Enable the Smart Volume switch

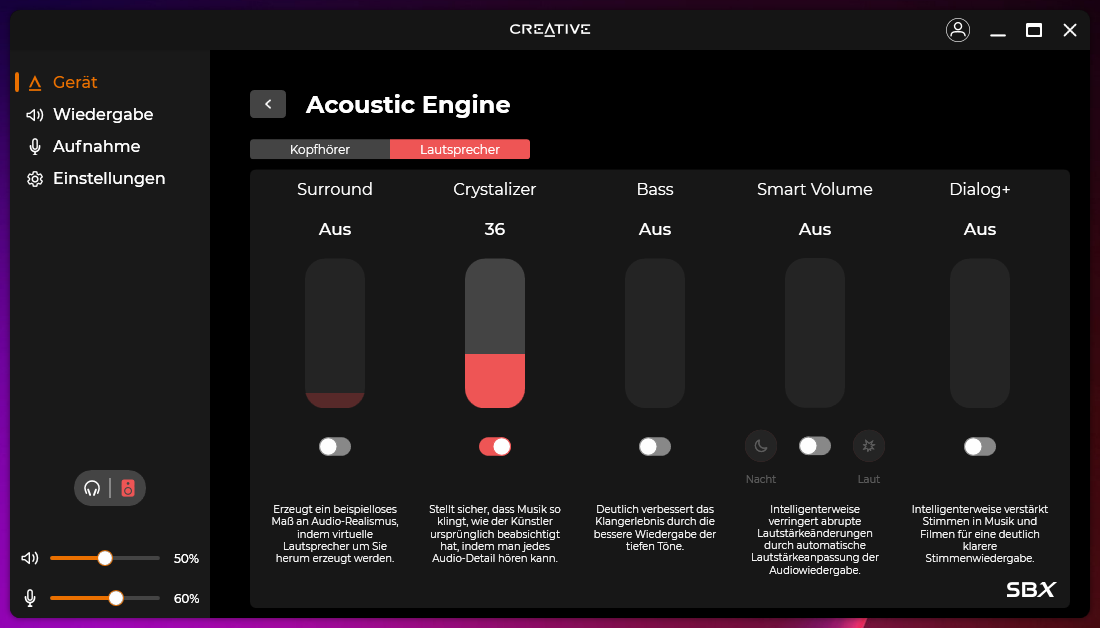tap(815, 446)
